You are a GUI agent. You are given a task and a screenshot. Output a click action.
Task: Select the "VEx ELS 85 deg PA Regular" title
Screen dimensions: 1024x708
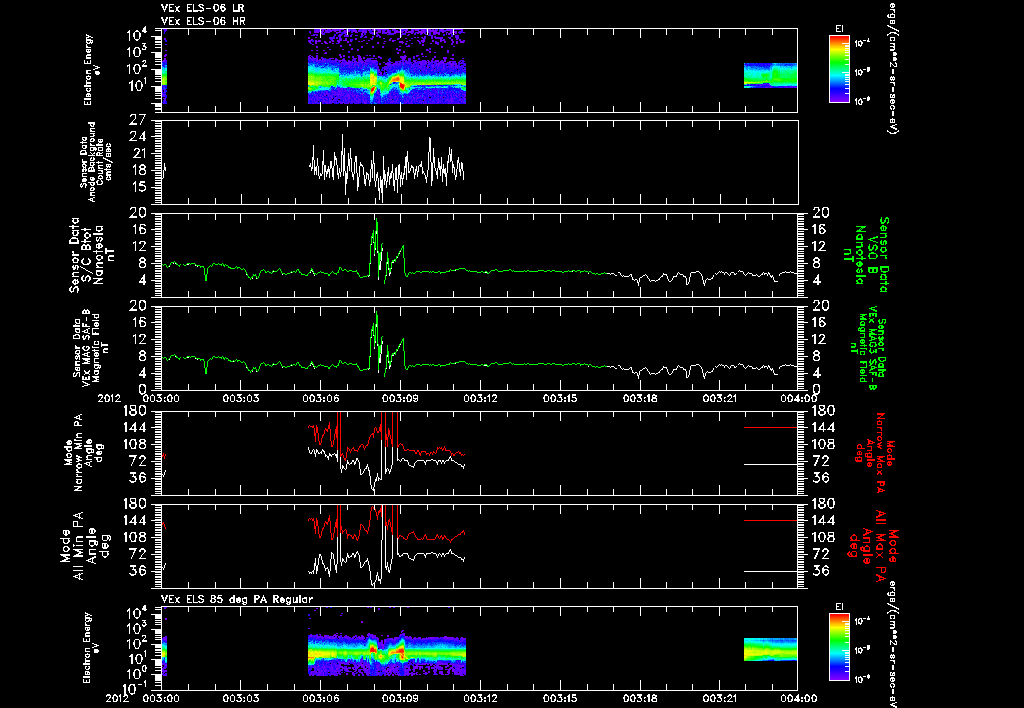point(237,599)
